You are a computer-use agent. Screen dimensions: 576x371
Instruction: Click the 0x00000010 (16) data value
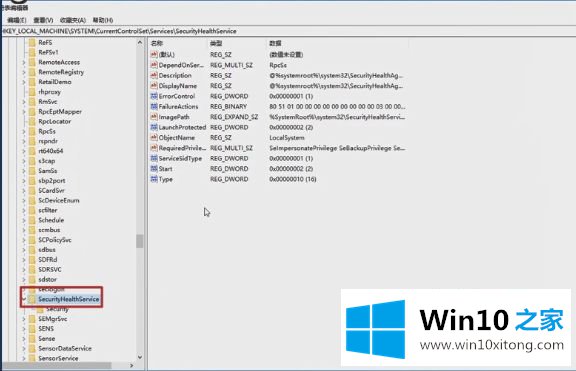tap(293, 179)
